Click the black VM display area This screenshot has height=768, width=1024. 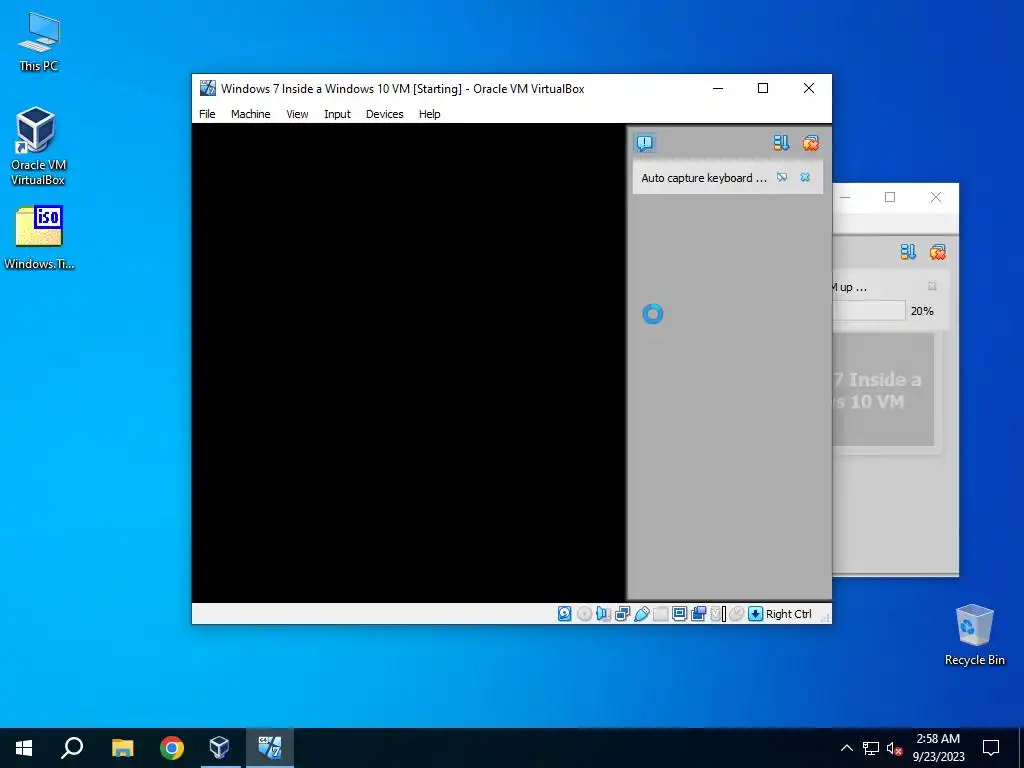409,362
